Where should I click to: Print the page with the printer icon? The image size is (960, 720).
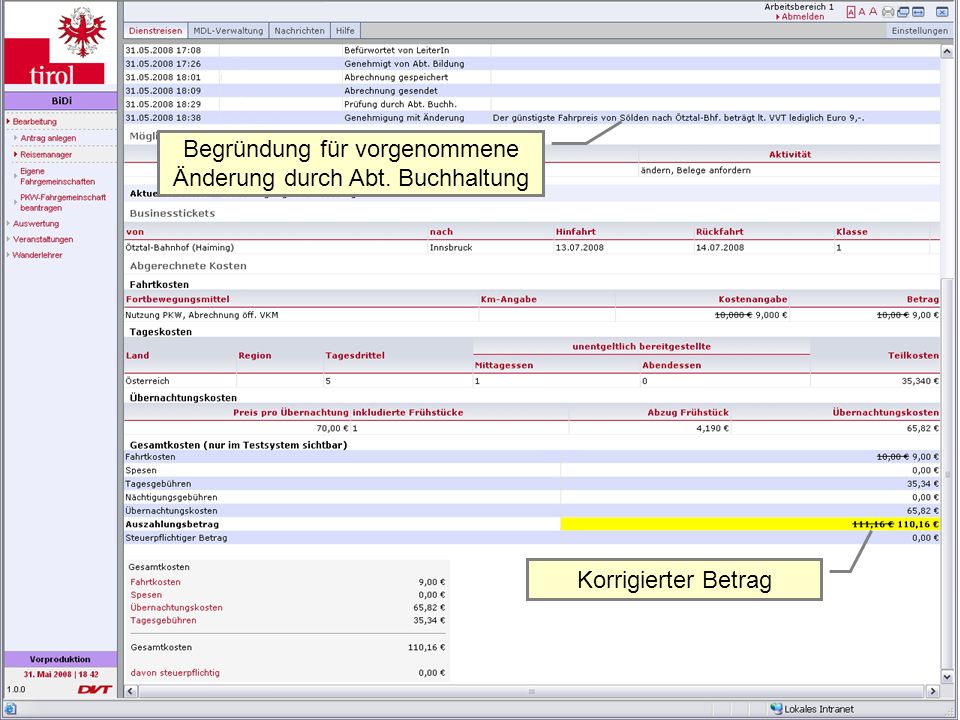[x=888, y=12]
